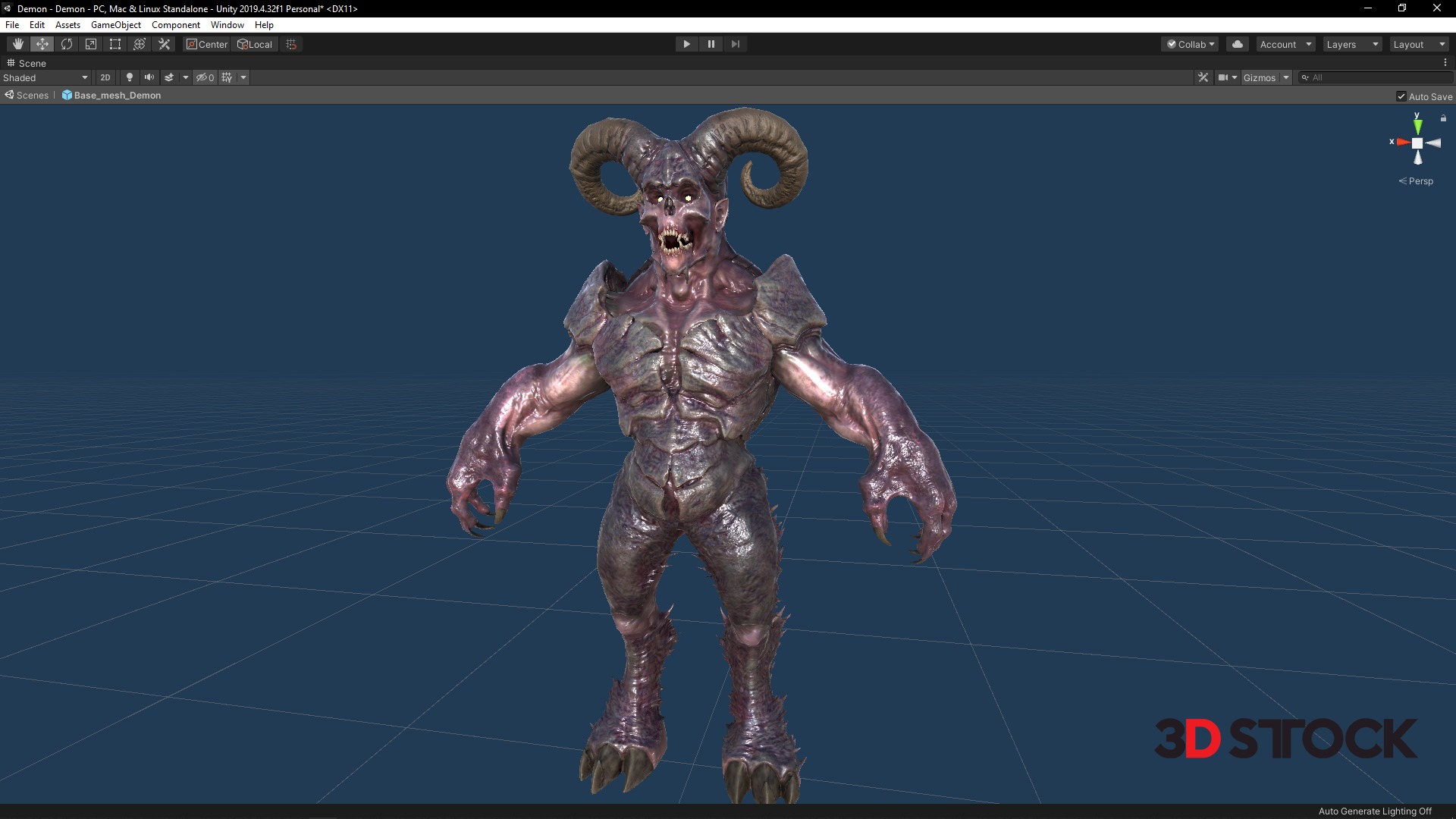
Task: Open scene component editor tools icon
Action: (x=1203, y=77)
